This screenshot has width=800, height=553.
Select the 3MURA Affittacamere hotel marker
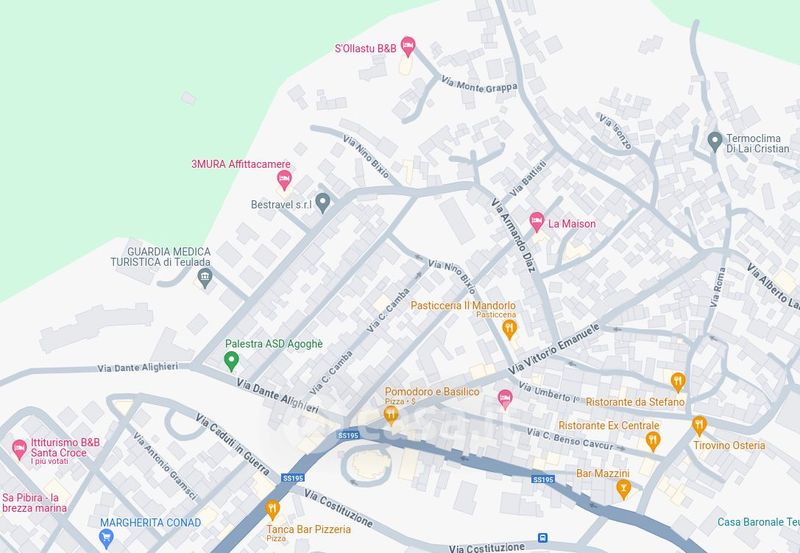point(284,180)
